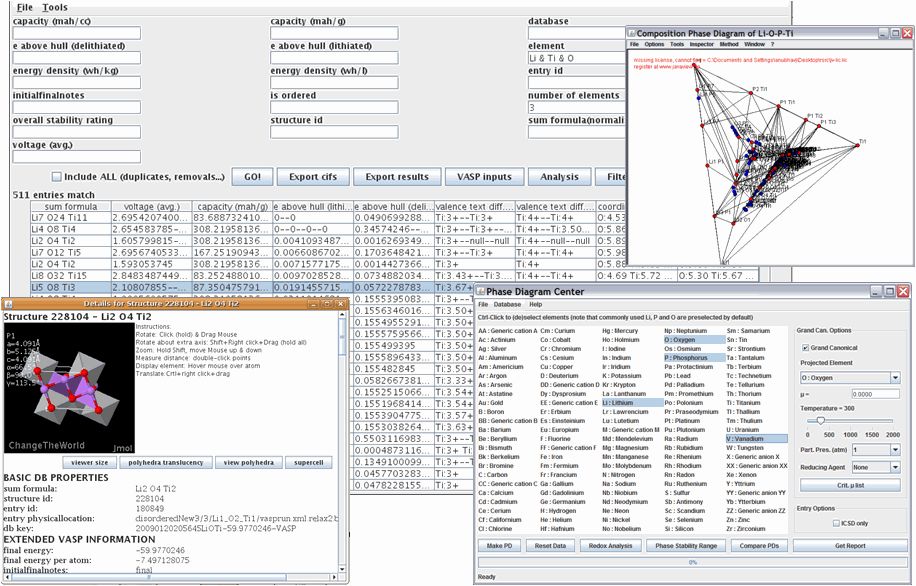Click the Export results button
This screenshot has width=916, height=586.
[x=397, y=176]
